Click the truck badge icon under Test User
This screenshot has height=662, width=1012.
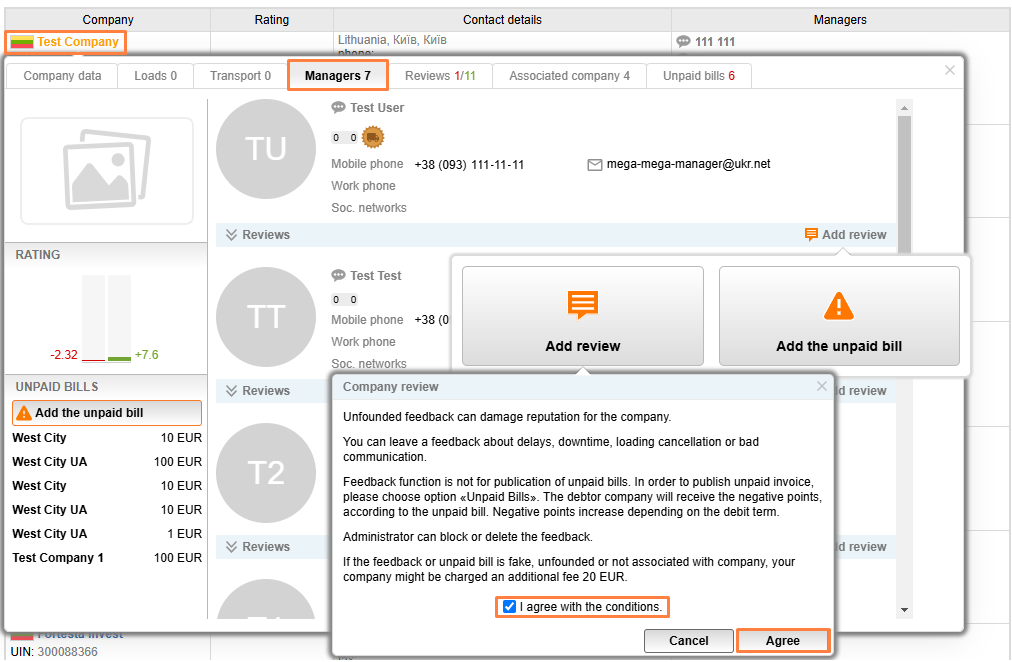(x=372, y=137)
